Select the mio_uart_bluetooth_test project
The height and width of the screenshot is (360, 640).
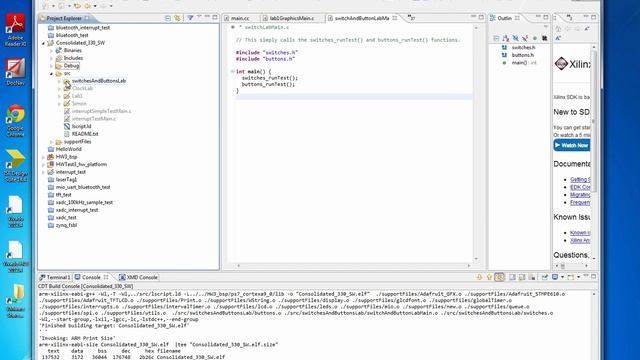(83, 187)
